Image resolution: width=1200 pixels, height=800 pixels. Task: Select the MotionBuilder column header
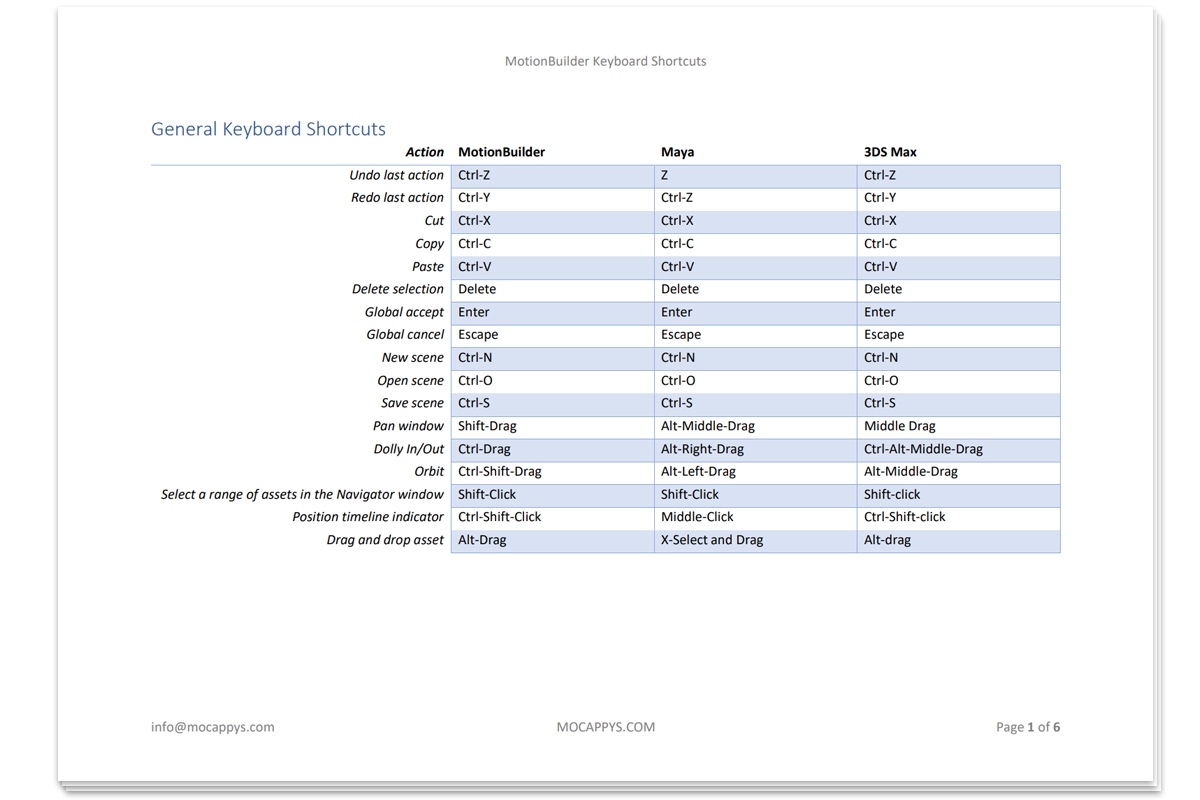point(501,152)
